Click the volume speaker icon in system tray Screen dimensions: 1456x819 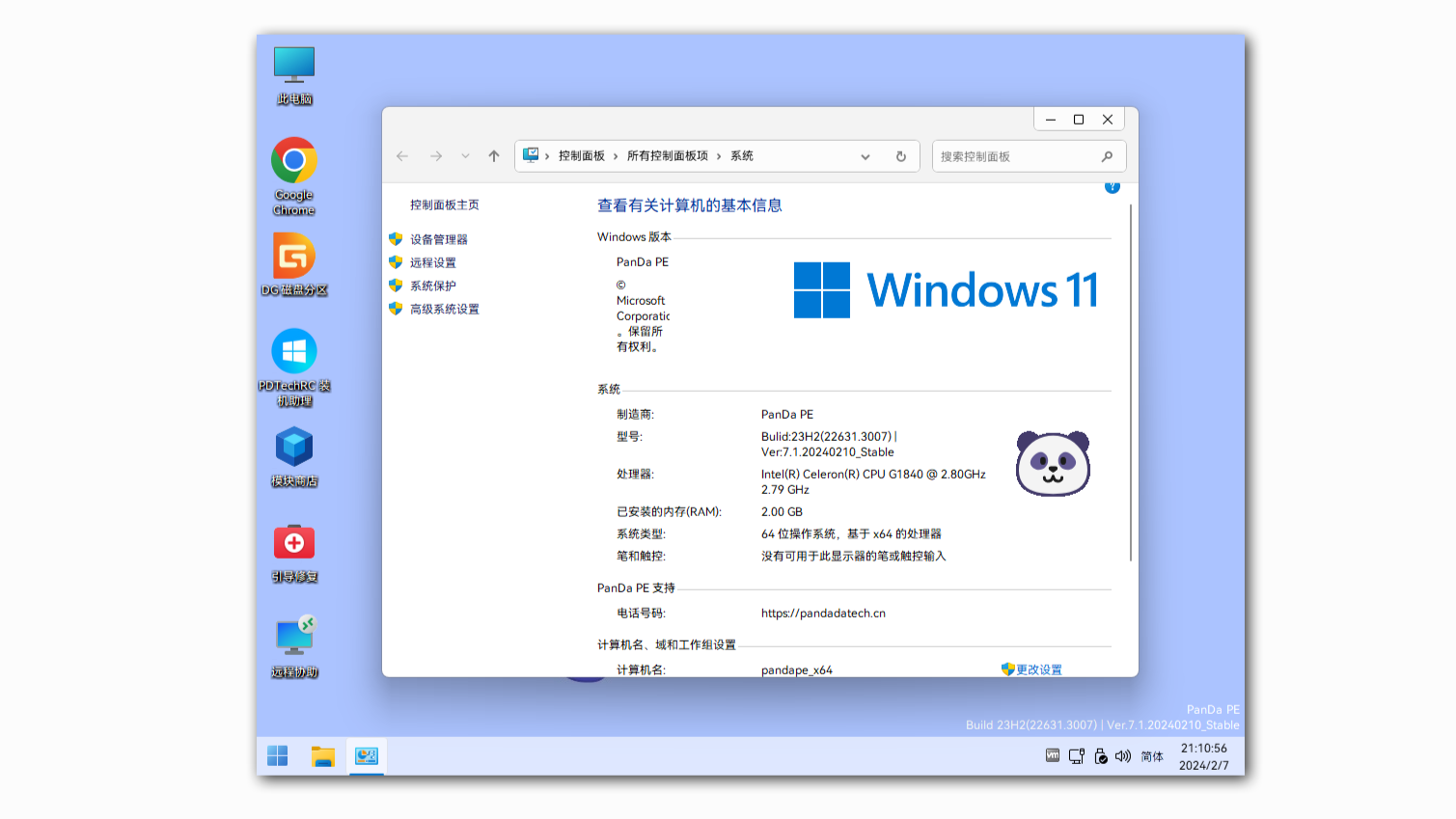(x=1122, y=756)
